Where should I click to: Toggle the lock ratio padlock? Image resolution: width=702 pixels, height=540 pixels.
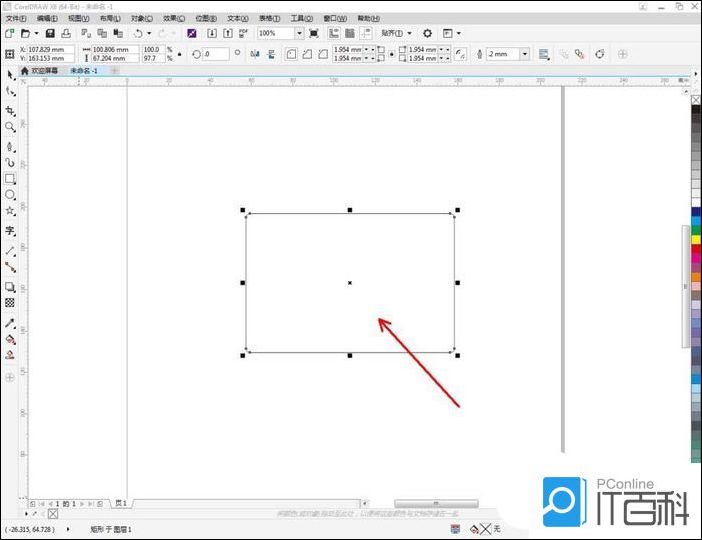(x=180, y=54)
